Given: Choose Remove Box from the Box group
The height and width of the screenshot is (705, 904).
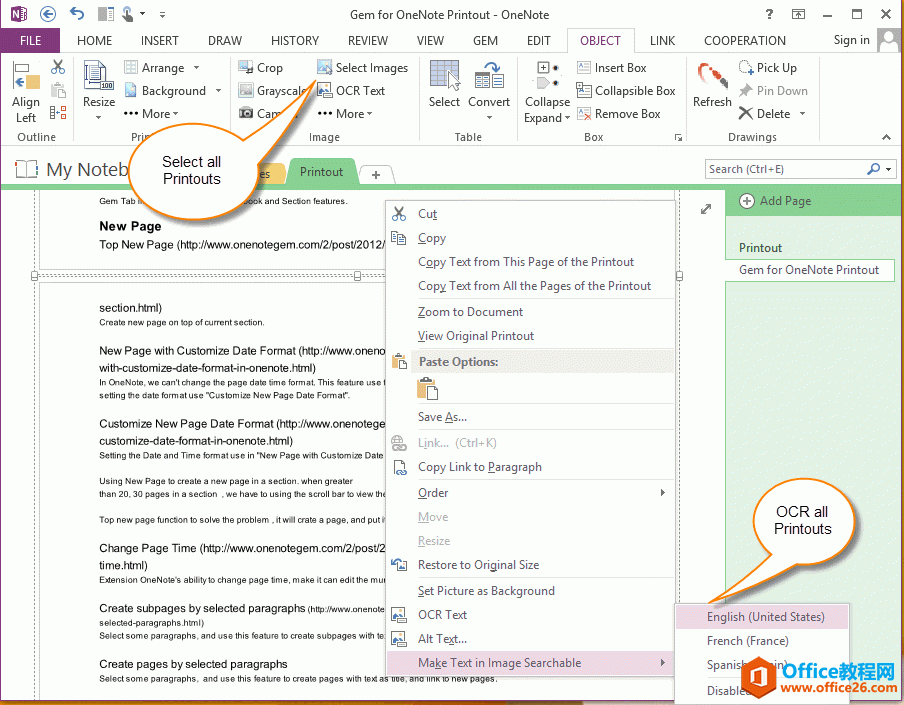Looking at the screenshot, I should [622, 113].
